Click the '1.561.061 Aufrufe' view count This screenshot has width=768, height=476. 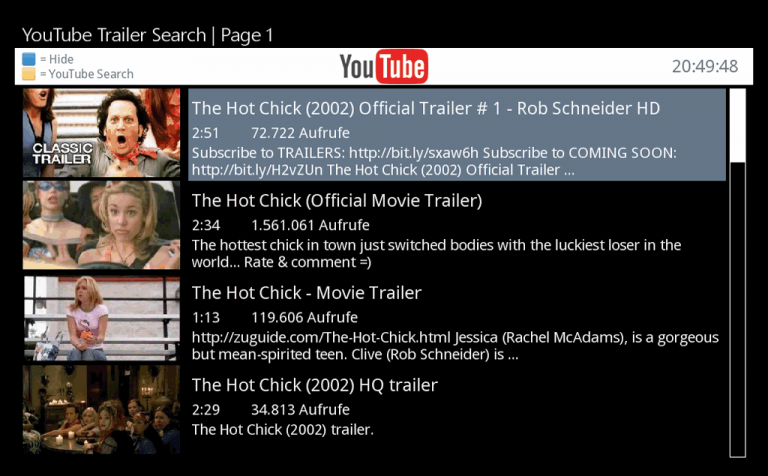[310, 225]
